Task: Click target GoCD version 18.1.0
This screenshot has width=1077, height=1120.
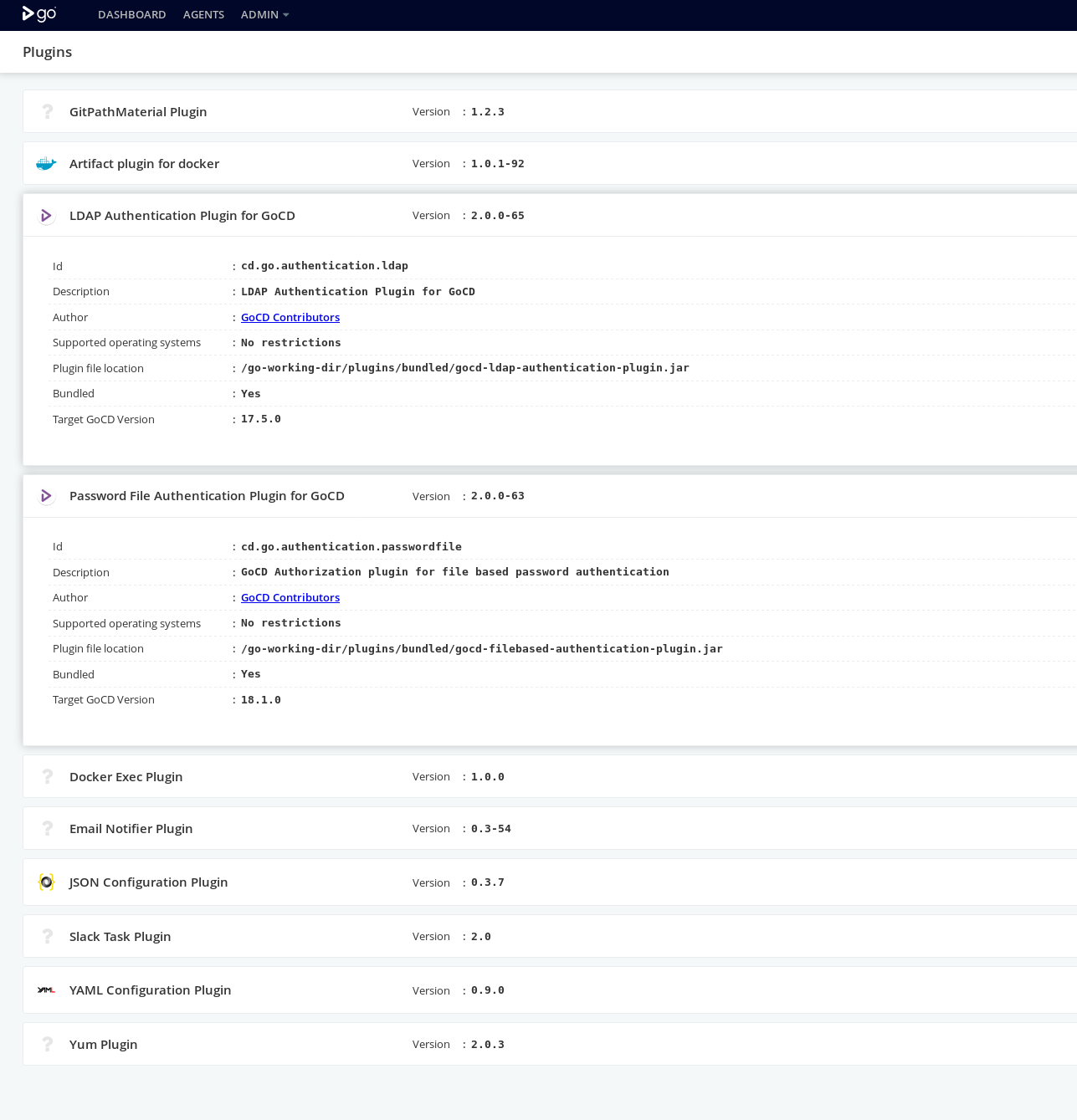Action: click(x=261, y=699)
